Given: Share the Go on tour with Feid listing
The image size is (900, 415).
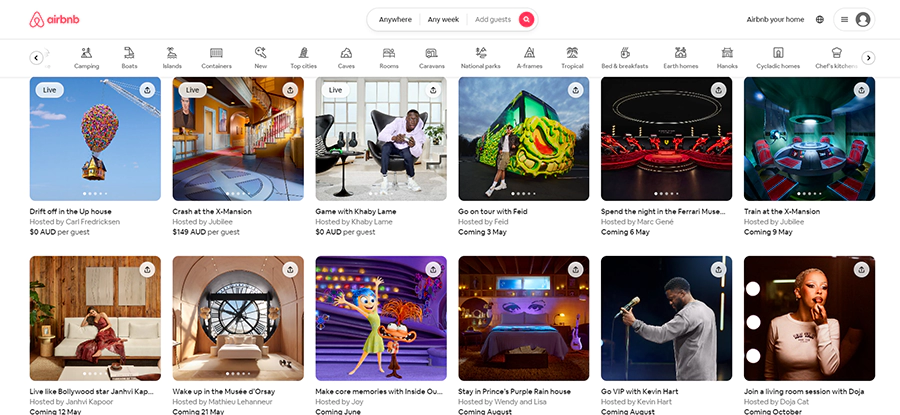Looking at the screenshot, I should [576, 90].
